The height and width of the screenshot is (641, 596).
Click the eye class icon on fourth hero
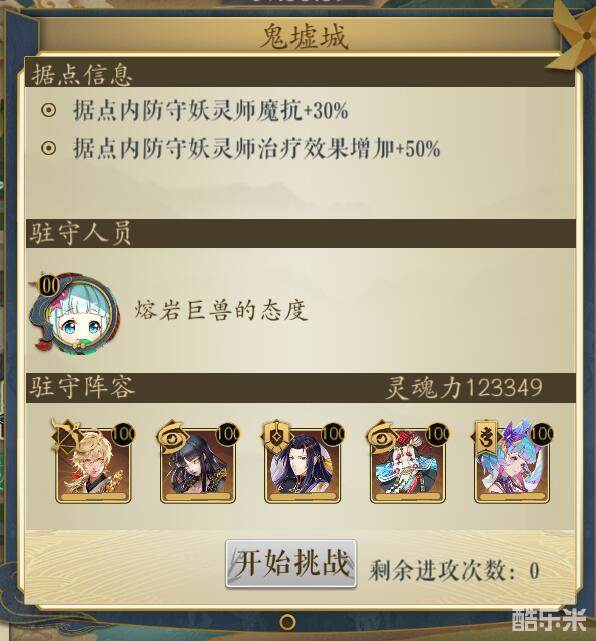tap(381, 436)
